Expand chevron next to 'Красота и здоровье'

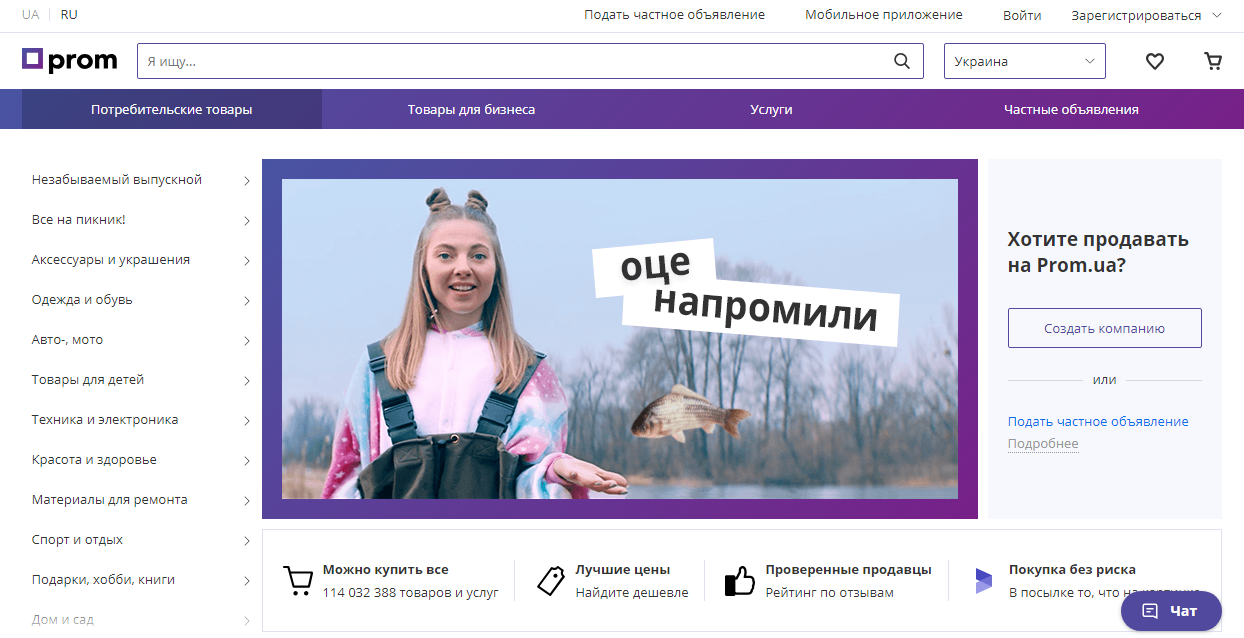coord(247,461)
